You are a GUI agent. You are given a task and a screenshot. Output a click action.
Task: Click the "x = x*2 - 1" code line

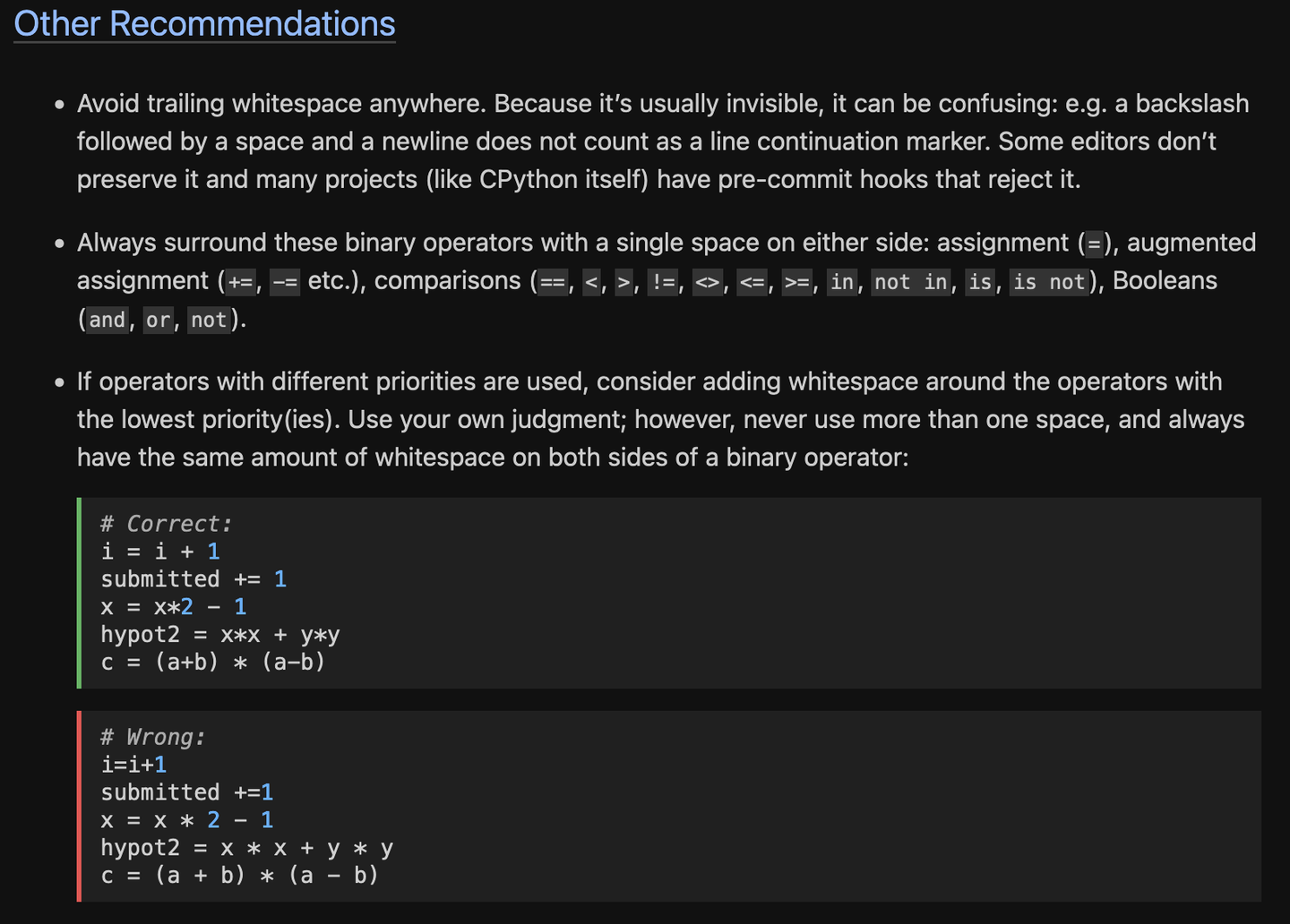(x=173, y=607)
